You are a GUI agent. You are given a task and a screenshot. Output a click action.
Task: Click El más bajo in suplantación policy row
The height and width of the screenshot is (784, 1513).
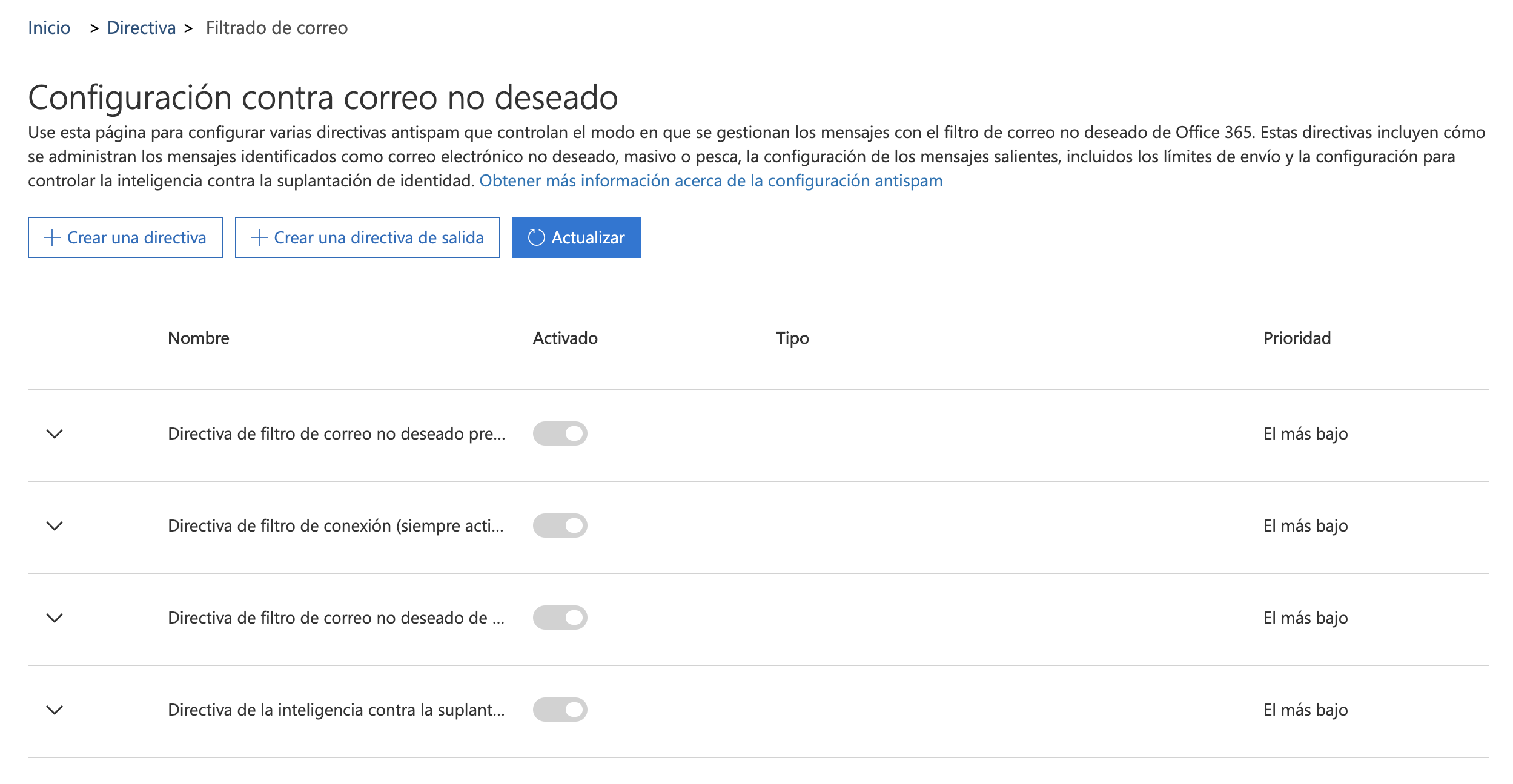click(x=1306, y=710)
